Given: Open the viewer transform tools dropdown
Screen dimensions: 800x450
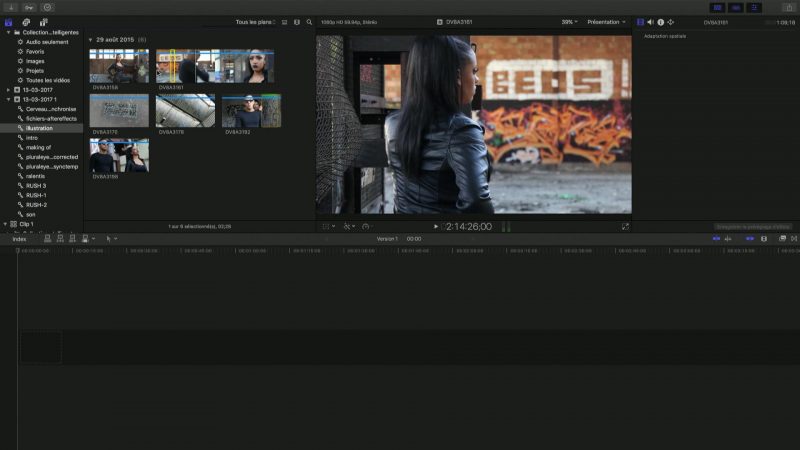Looking at the screenshot, I should pyautogui.click(x=329, y=227).
